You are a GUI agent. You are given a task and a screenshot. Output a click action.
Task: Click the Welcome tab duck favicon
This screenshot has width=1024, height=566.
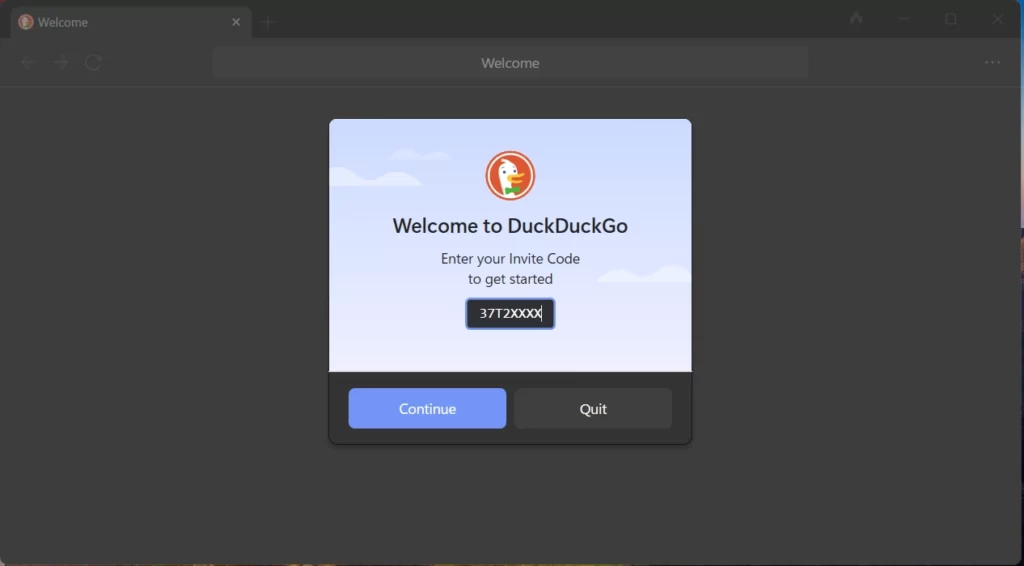pos(25,22)
